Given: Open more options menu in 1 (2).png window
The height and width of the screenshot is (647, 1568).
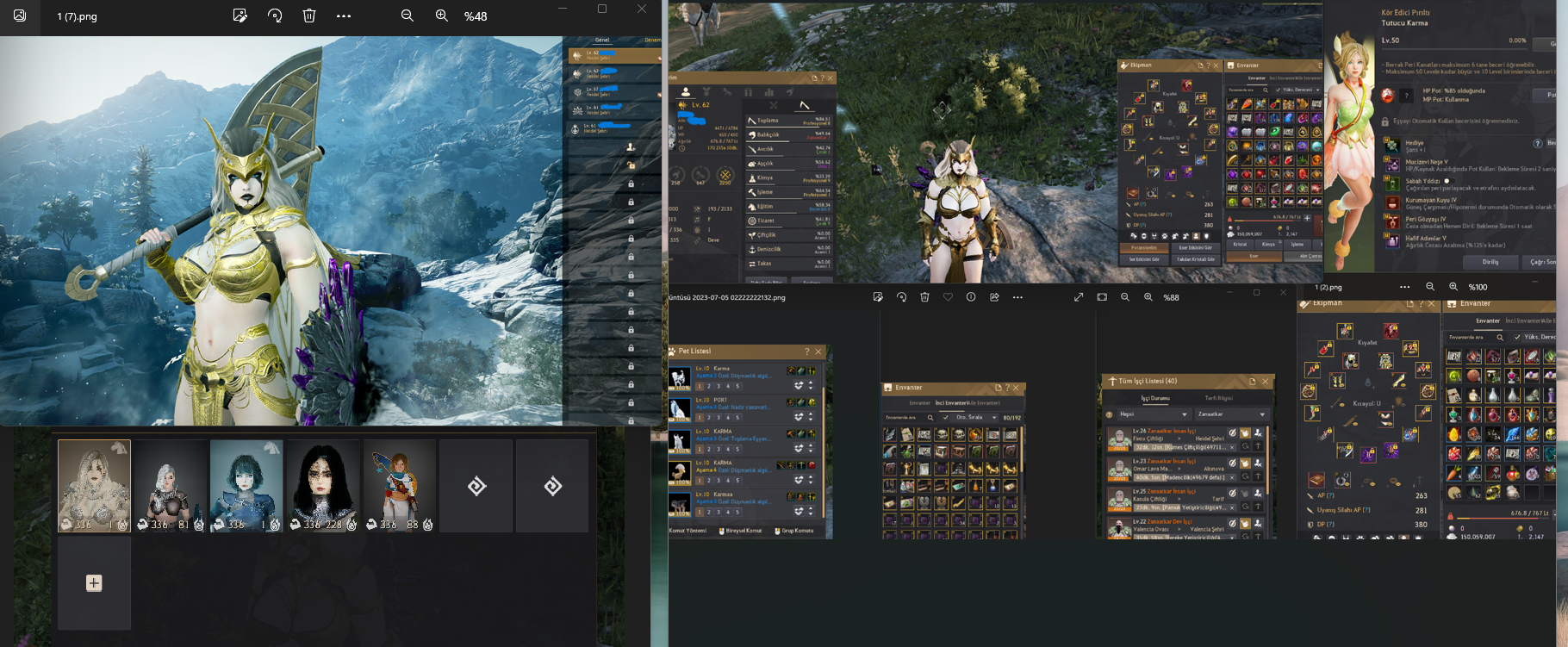Looking at the screenshot, I should pos(1405,287).
